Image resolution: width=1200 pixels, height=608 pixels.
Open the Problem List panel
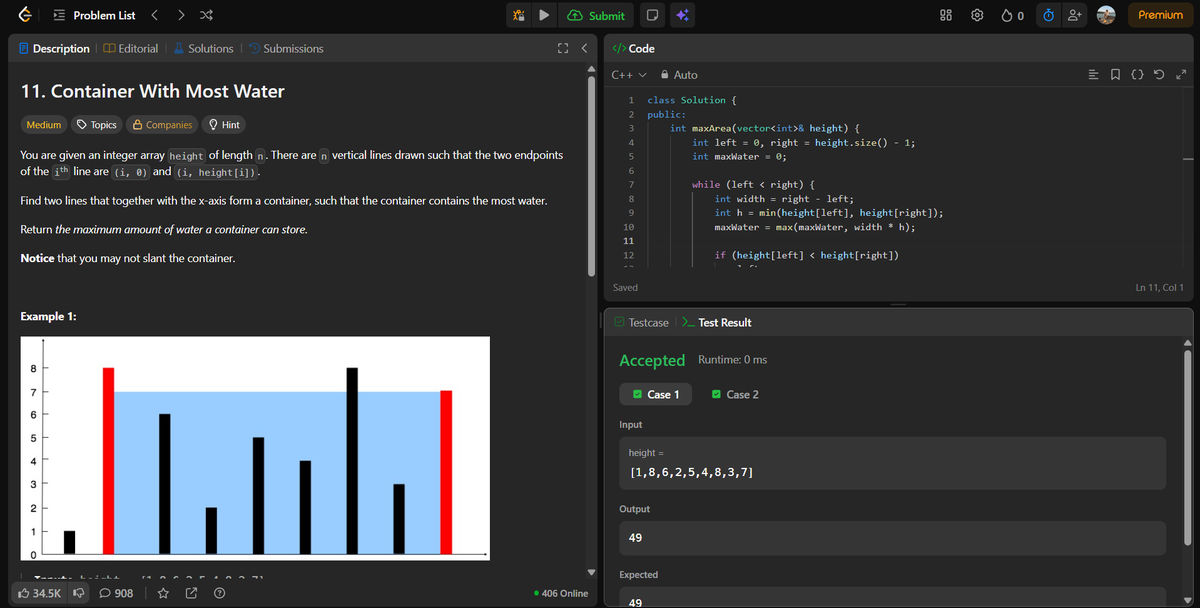click(x=93, y=15)
